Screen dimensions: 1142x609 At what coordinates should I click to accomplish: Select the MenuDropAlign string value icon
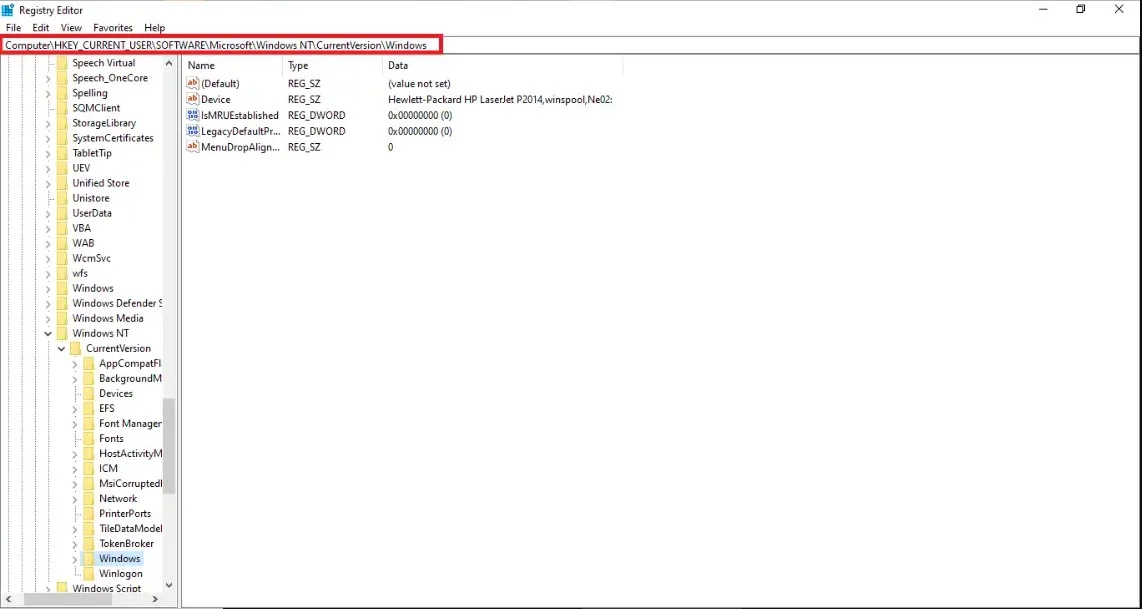(x=193, y=147)
